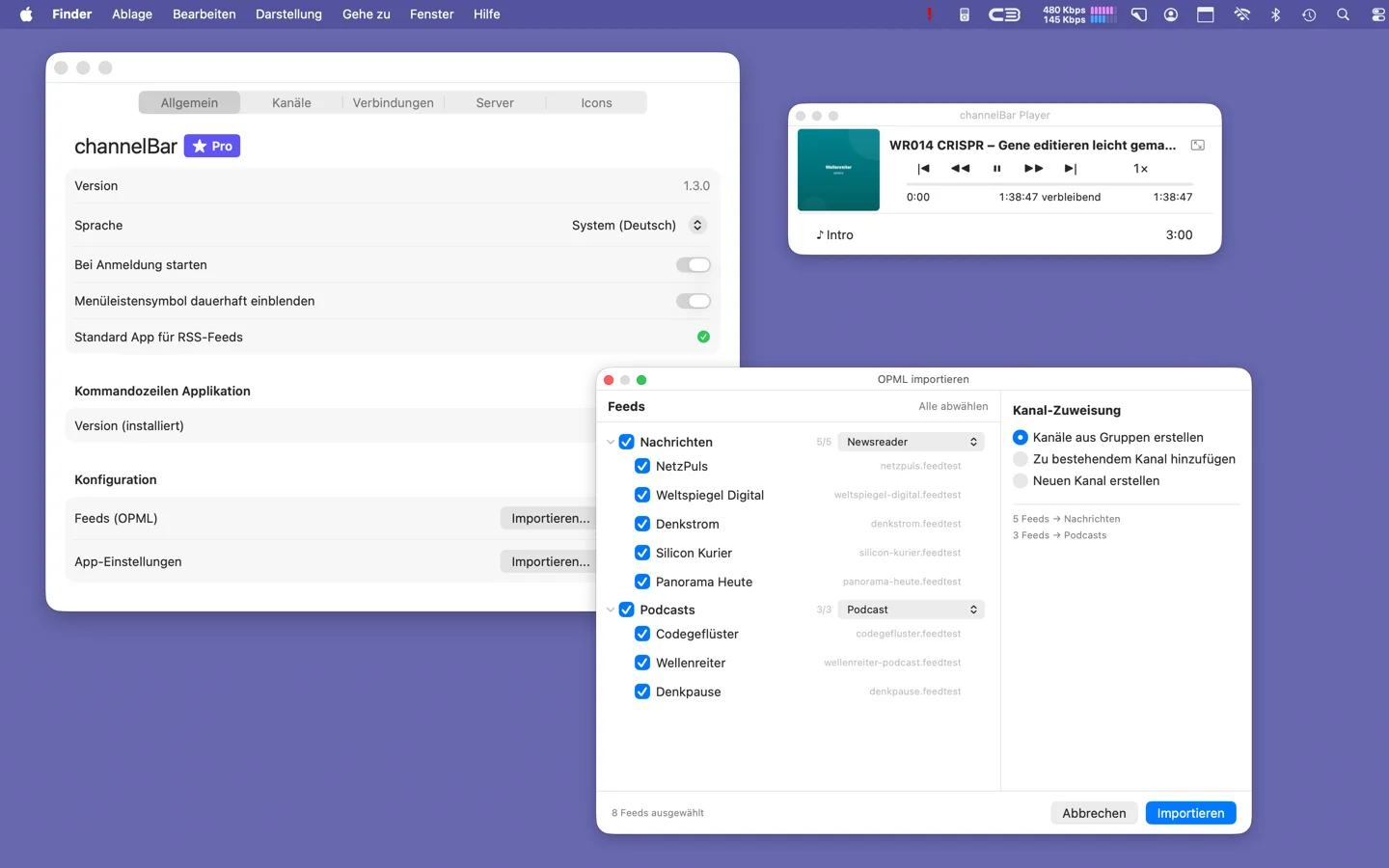Toggle Bei Anmeldung starten switch
Image resolution: width=1389 pixels, height=868 pixels.
click(x=693, y=265)
